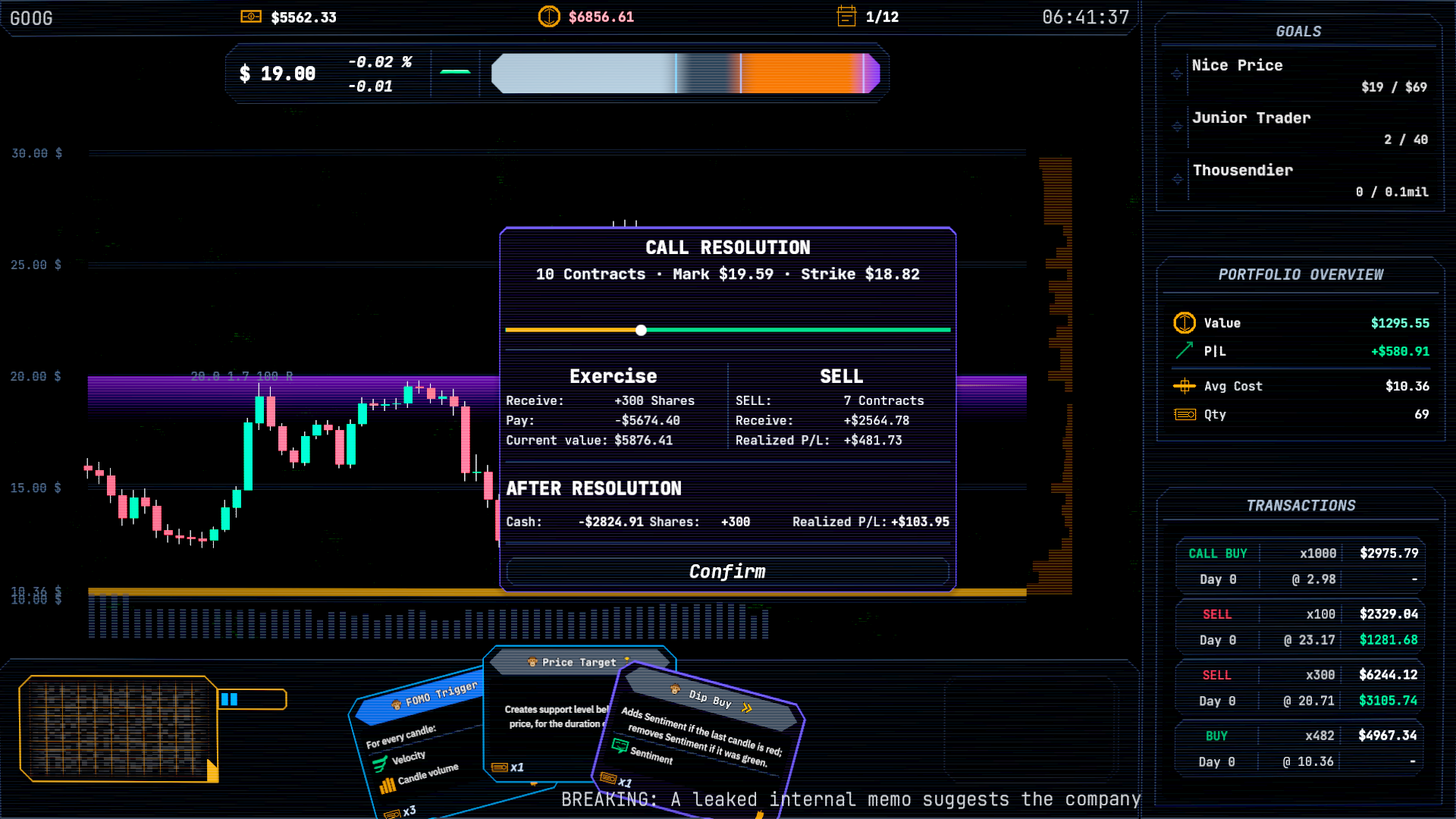
Task: Click the Nice Price goal marker icon
Action: click(1177, 74)
